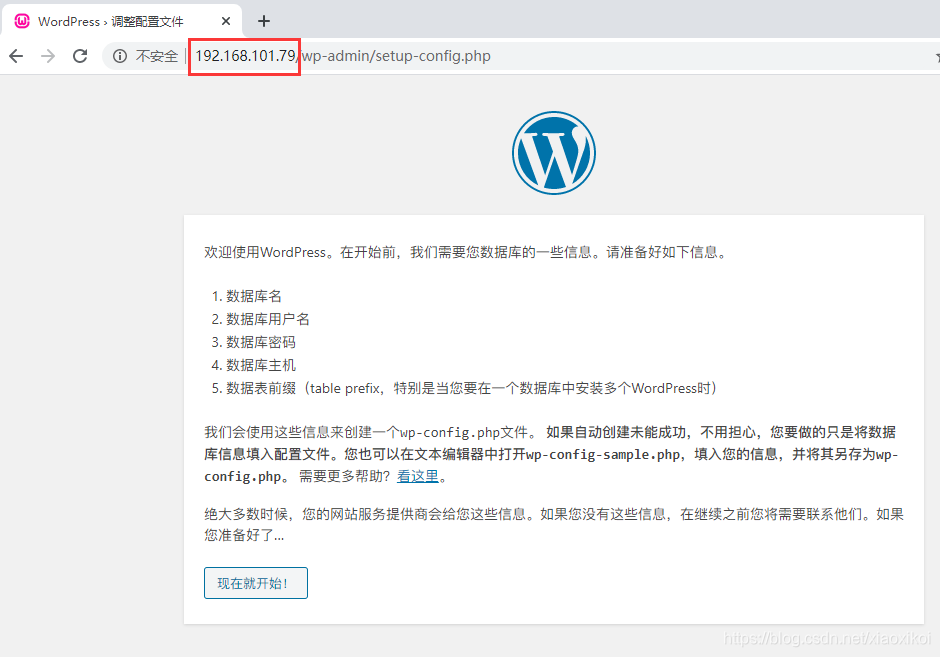Reload the page with the refresh icon
This screenshot has height=657, width=940.
tap(80, 56)
